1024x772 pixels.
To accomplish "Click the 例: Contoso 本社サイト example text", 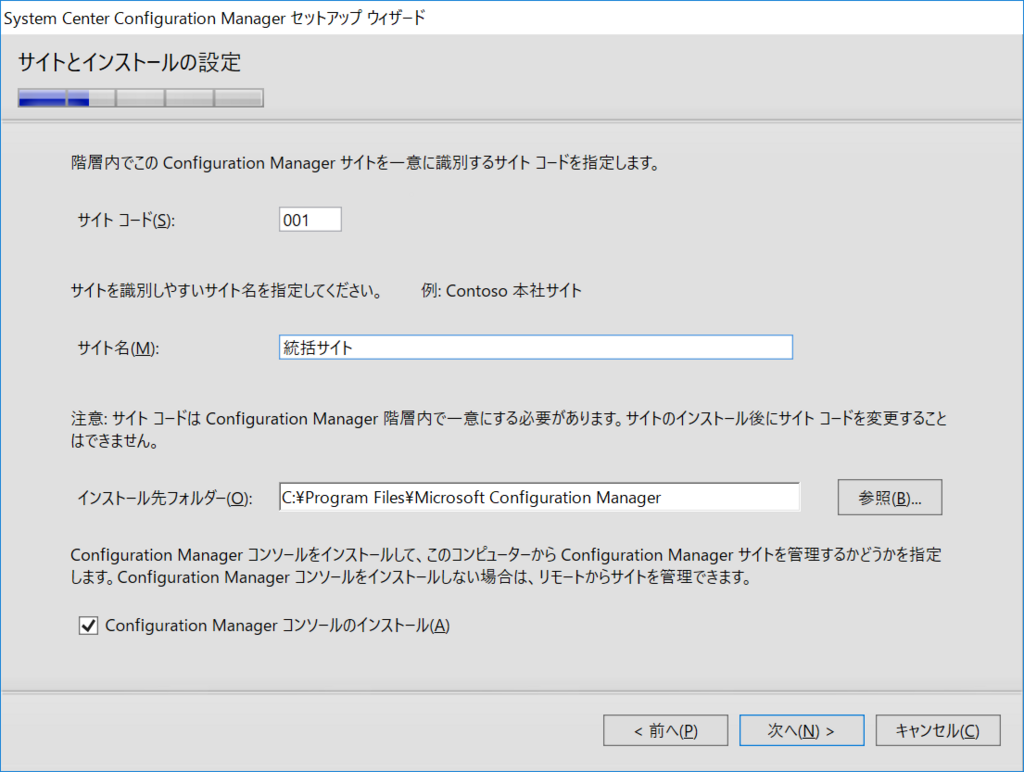I will [x=502, y=291].
